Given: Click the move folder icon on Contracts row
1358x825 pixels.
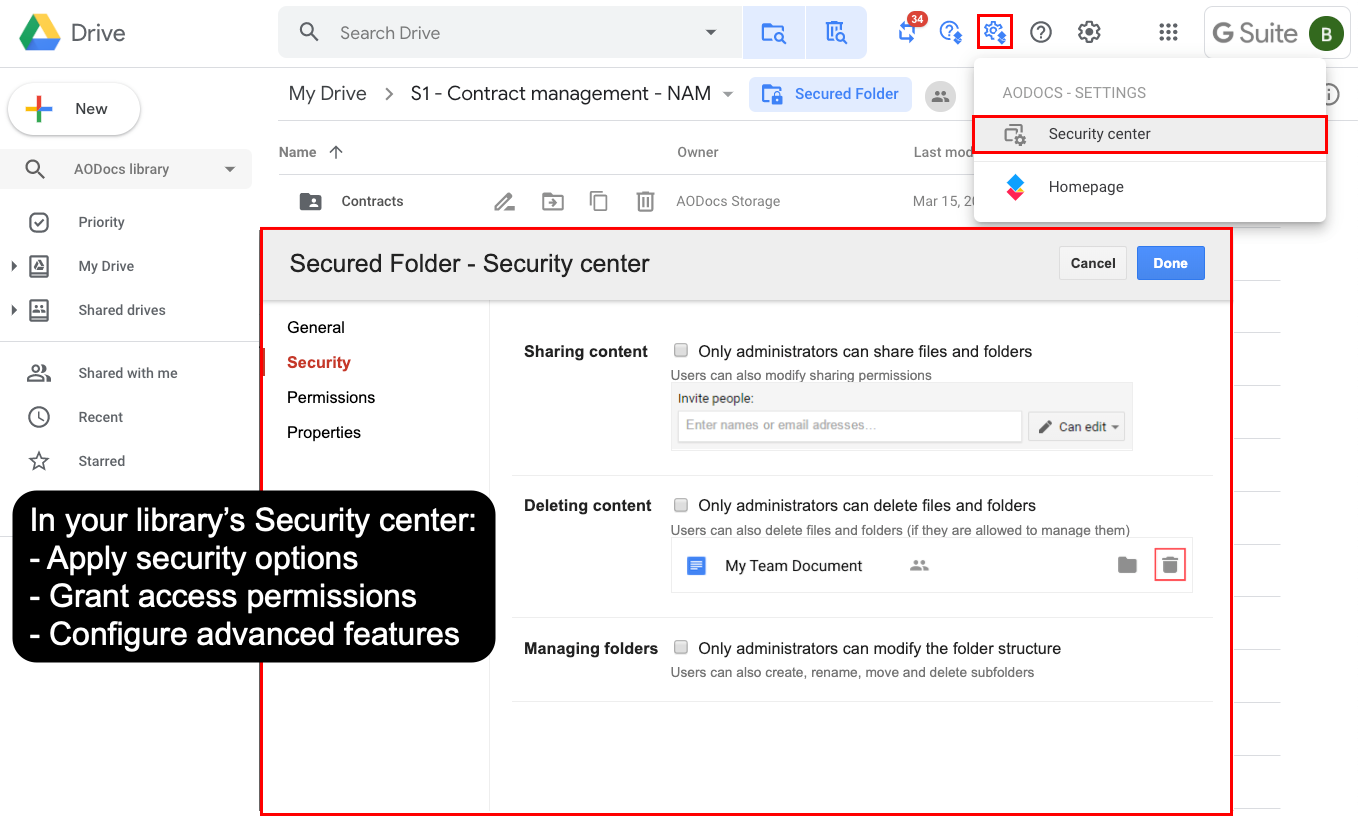Looking at the screenshot, I should click(x=552, y=202).
